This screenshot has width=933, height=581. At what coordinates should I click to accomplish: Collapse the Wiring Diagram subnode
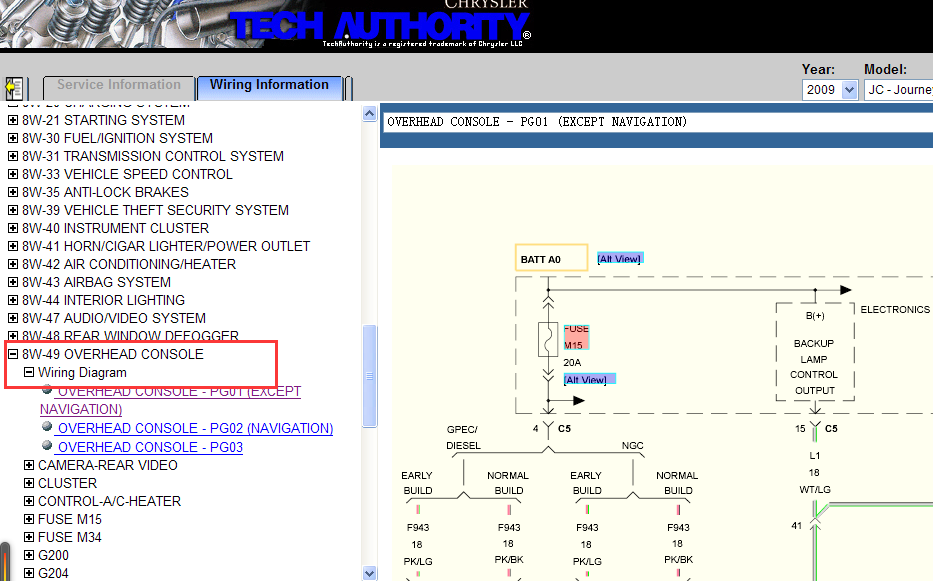coord(29,372)
